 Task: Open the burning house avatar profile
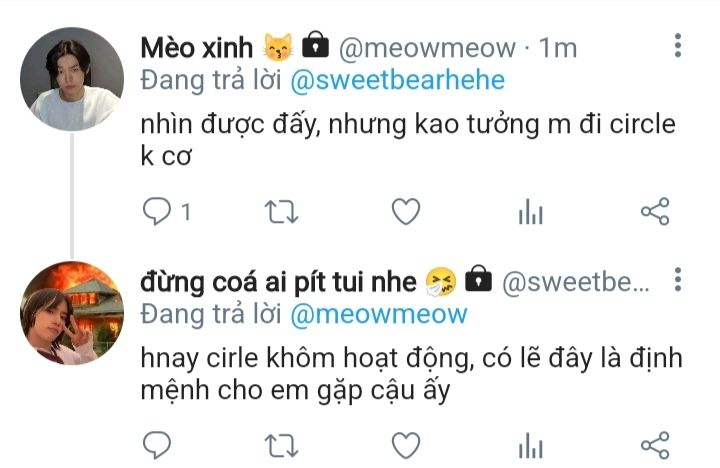[x=72, y=313]
